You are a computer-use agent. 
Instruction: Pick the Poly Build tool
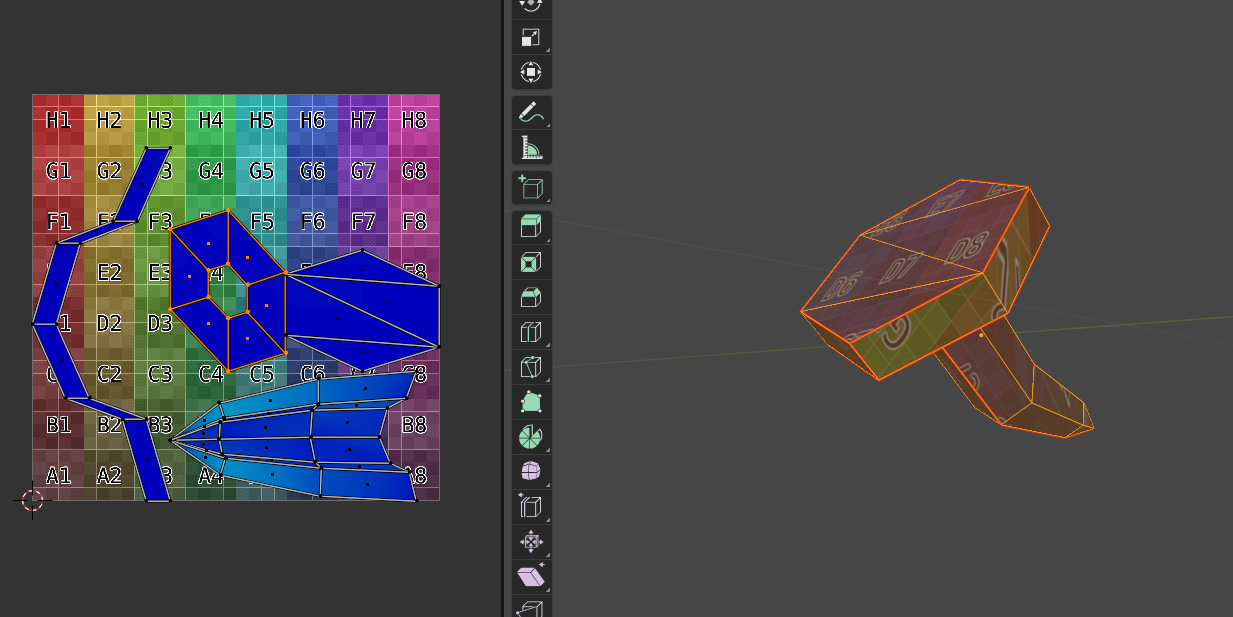531,402
